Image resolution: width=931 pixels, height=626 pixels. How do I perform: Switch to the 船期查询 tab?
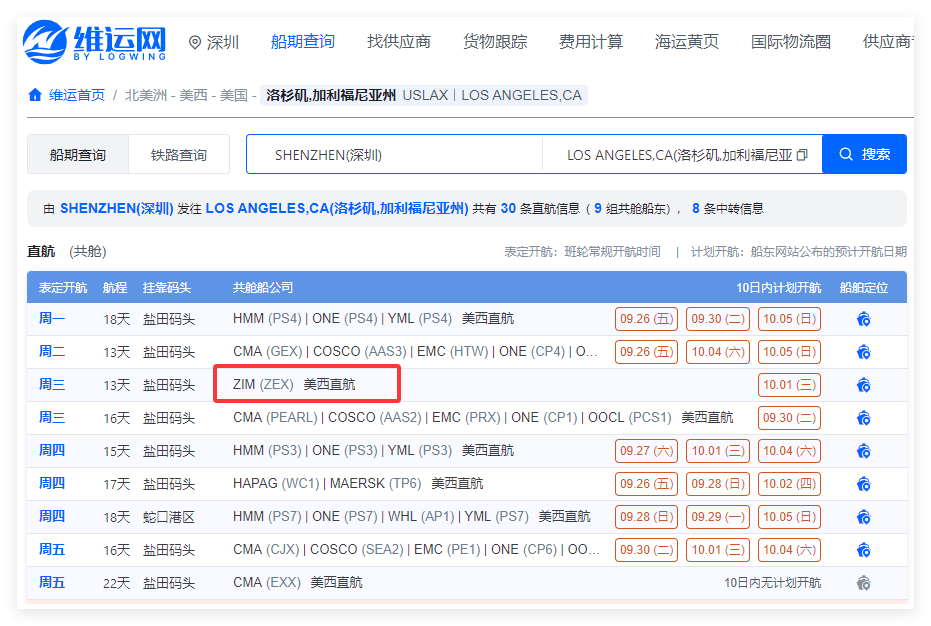(78, 154)
